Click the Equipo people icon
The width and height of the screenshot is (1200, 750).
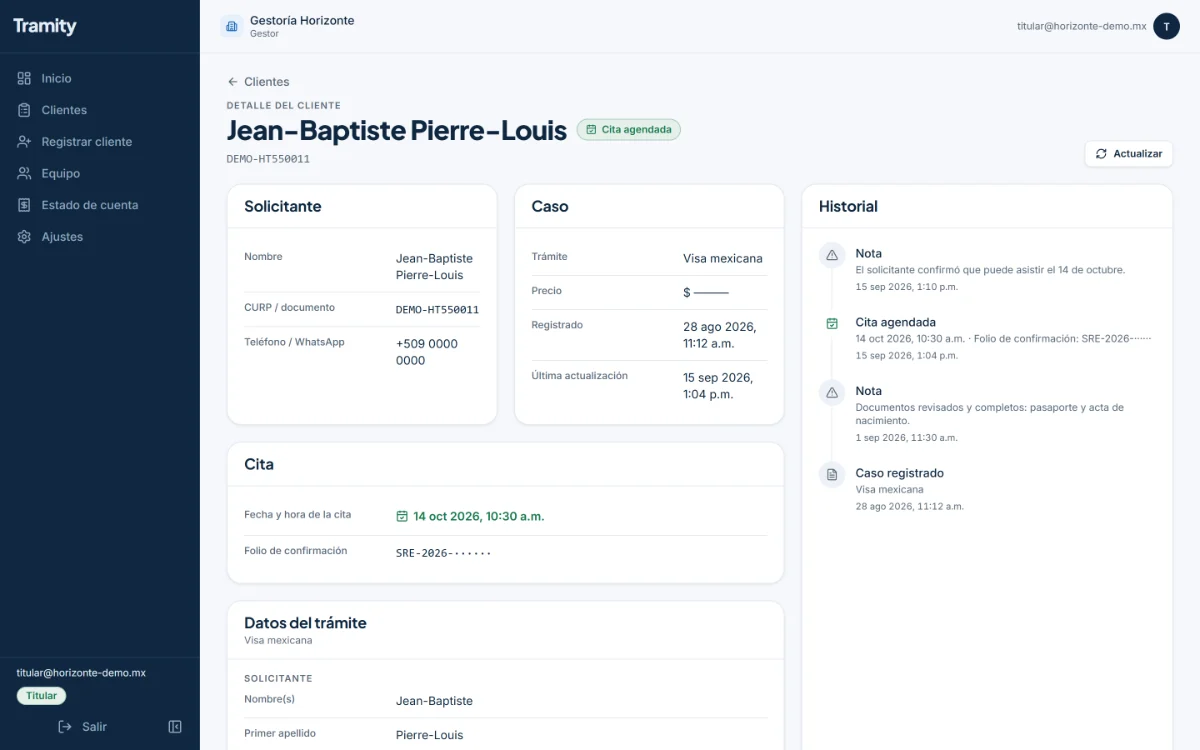(24, 173)
